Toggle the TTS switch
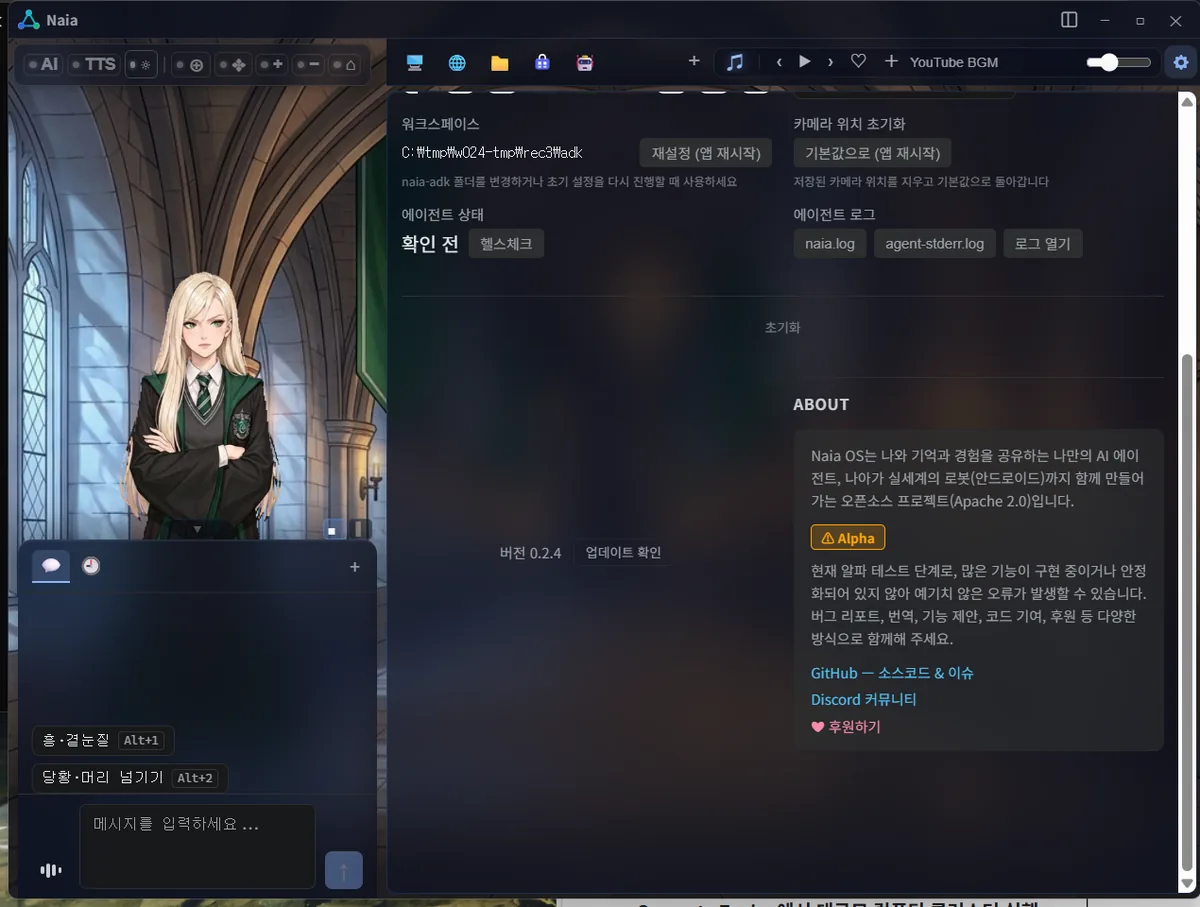This screenshot has width=1200, height=907. [x=94, y=64]
